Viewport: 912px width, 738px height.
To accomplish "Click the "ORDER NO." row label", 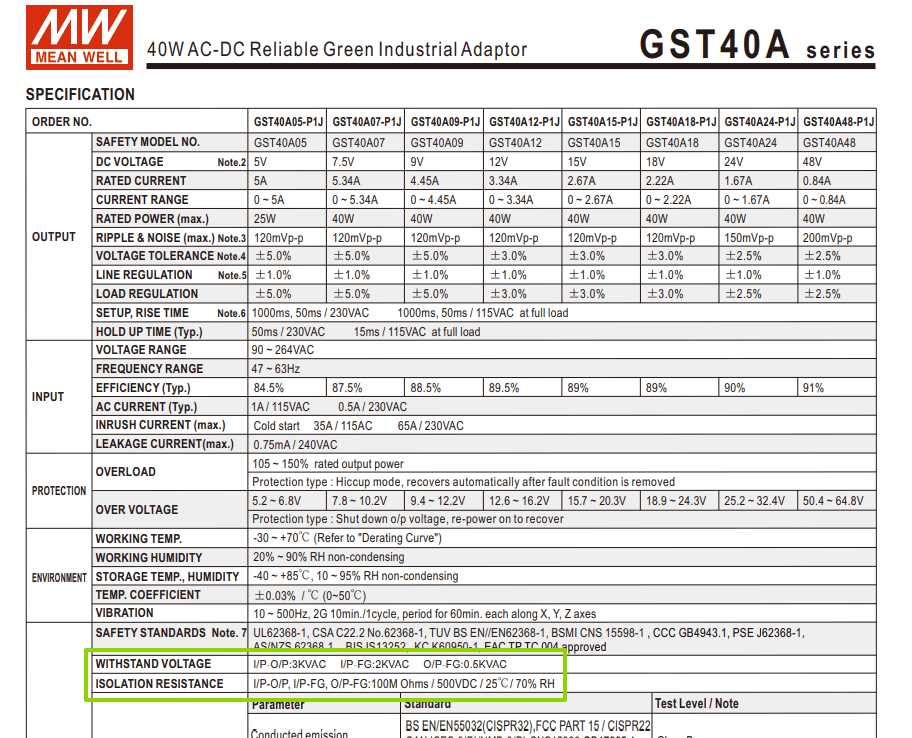I will pyautogui.click(x=62, y=122).
